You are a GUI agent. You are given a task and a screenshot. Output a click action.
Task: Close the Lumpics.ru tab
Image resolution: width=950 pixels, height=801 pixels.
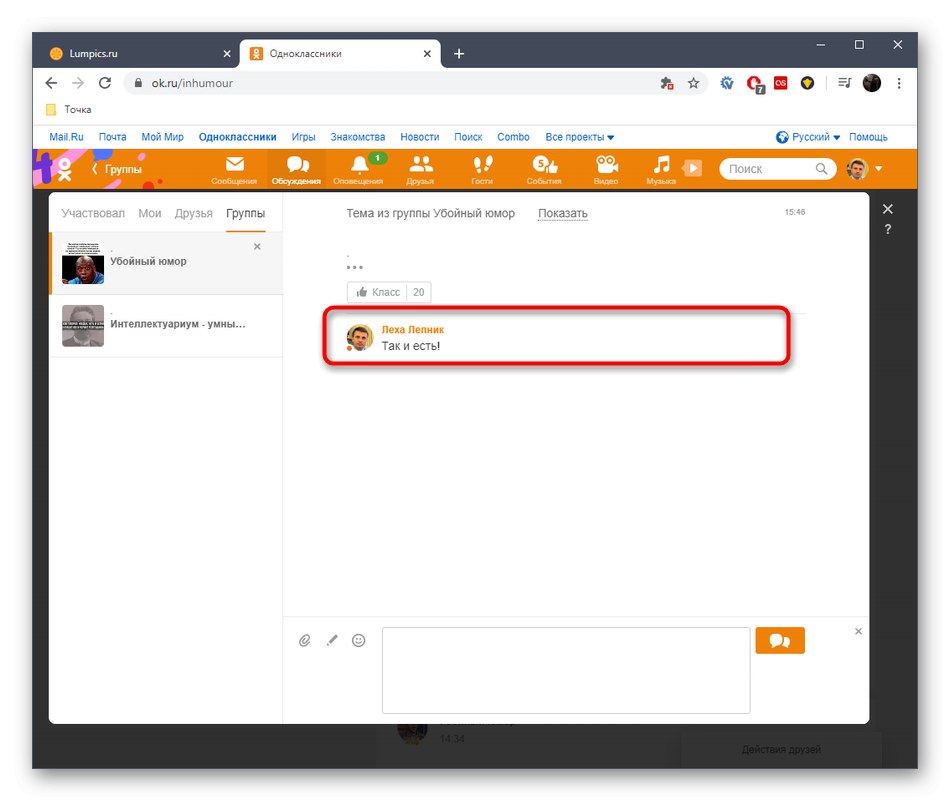coord(227,54)
